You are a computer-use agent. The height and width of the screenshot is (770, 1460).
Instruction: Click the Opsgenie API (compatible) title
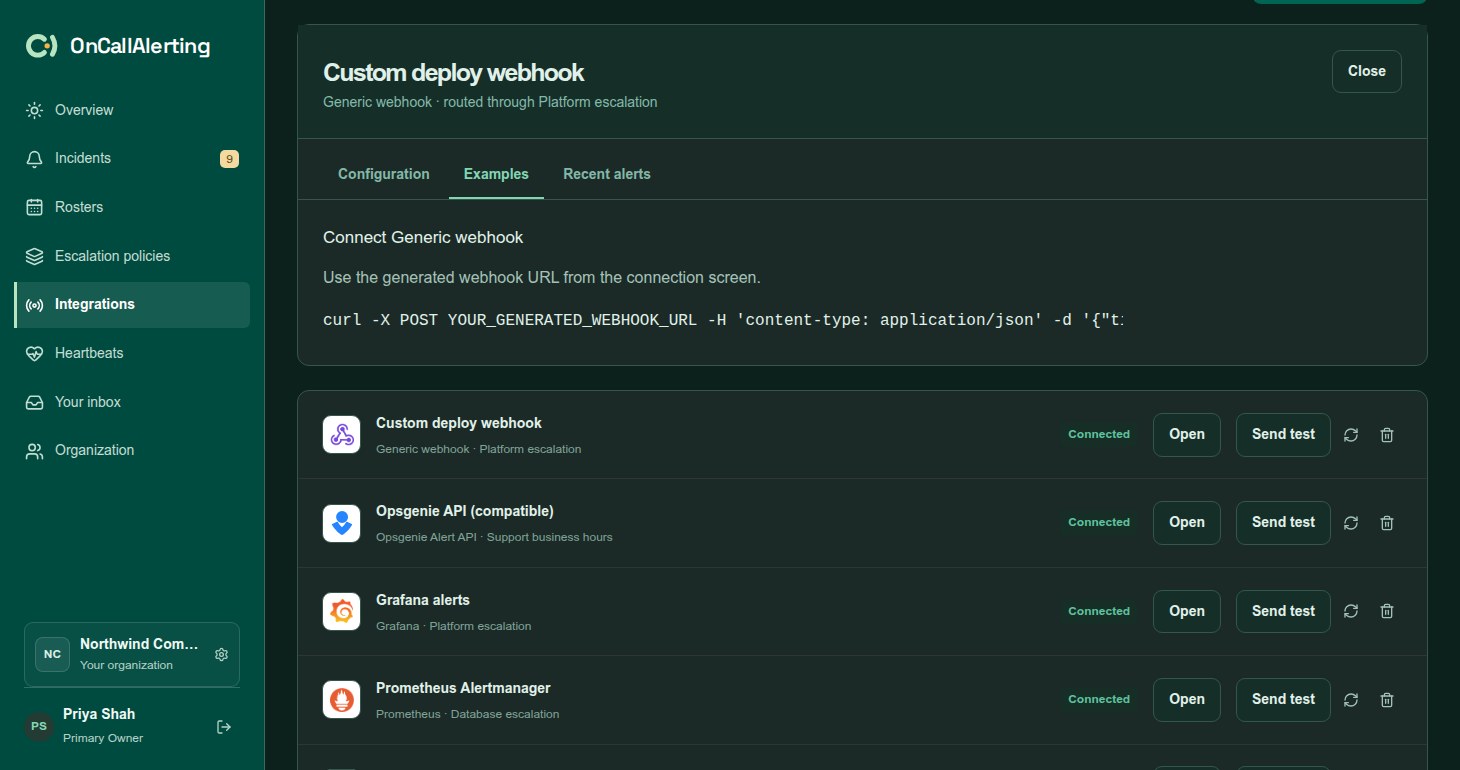coord(465,511)
